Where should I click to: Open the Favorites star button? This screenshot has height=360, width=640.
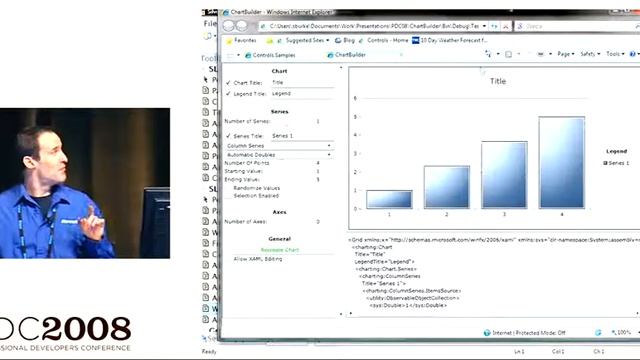(241, 40)
